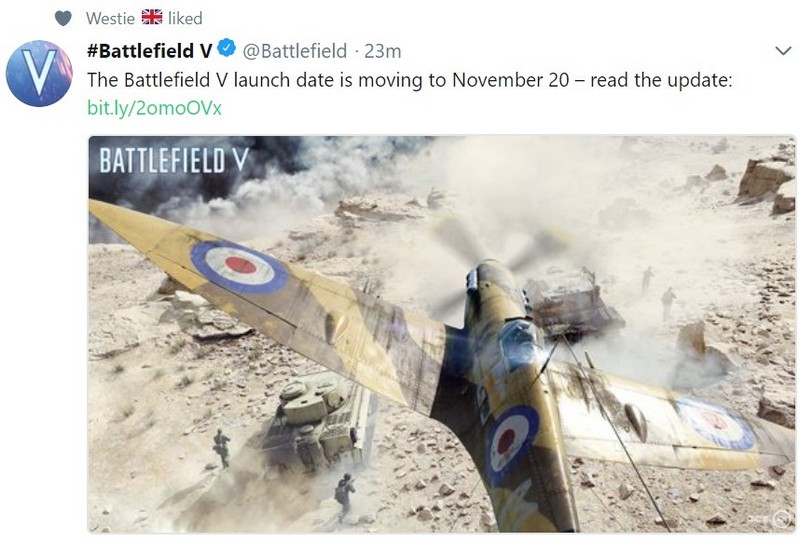Screen dimensions: 800x542
Task: Open the Battlefield V profile avatar
Action: (x=38, y=73)
